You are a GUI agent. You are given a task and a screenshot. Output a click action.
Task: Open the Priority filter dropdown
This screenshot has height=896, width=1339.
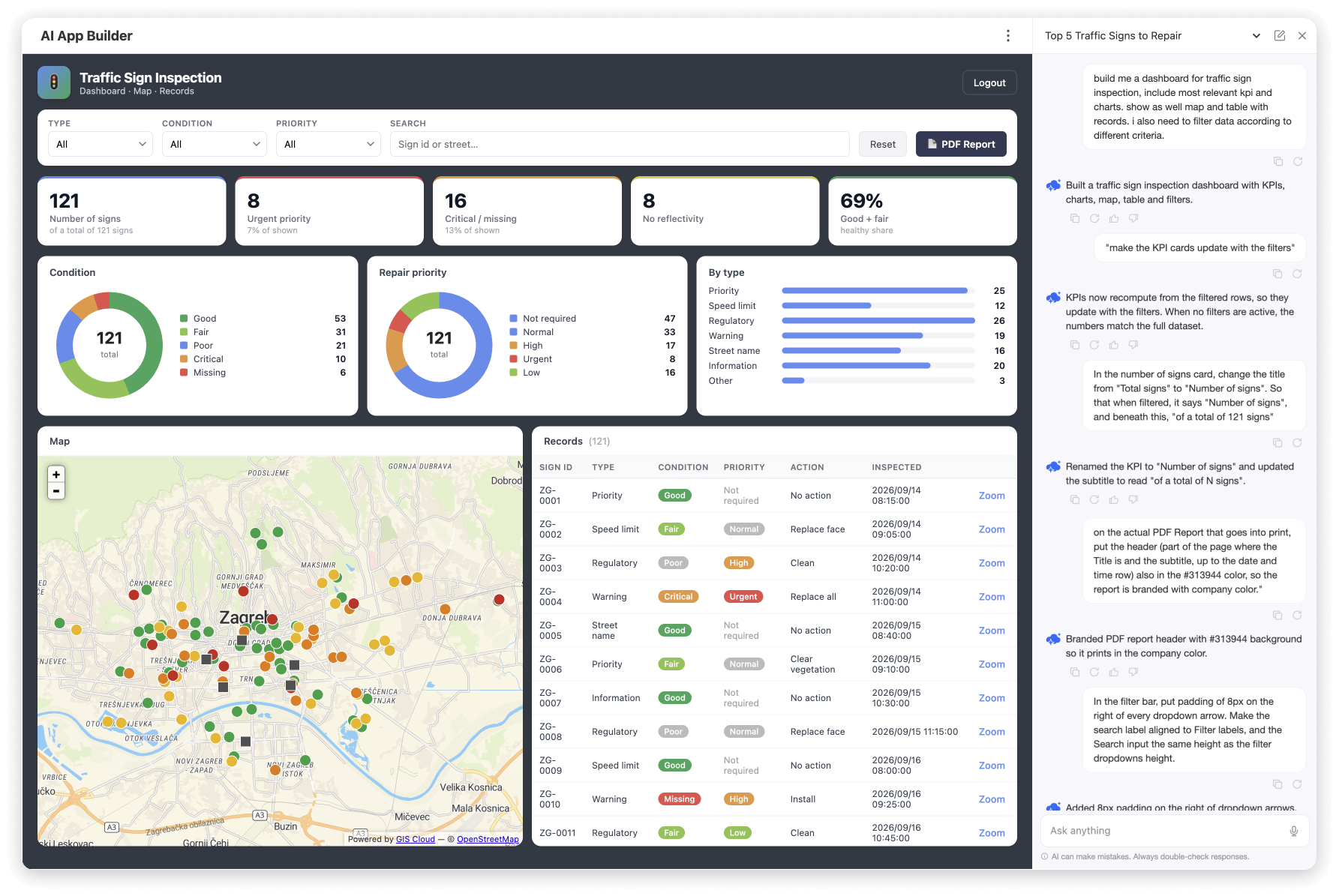pos(329,144)
